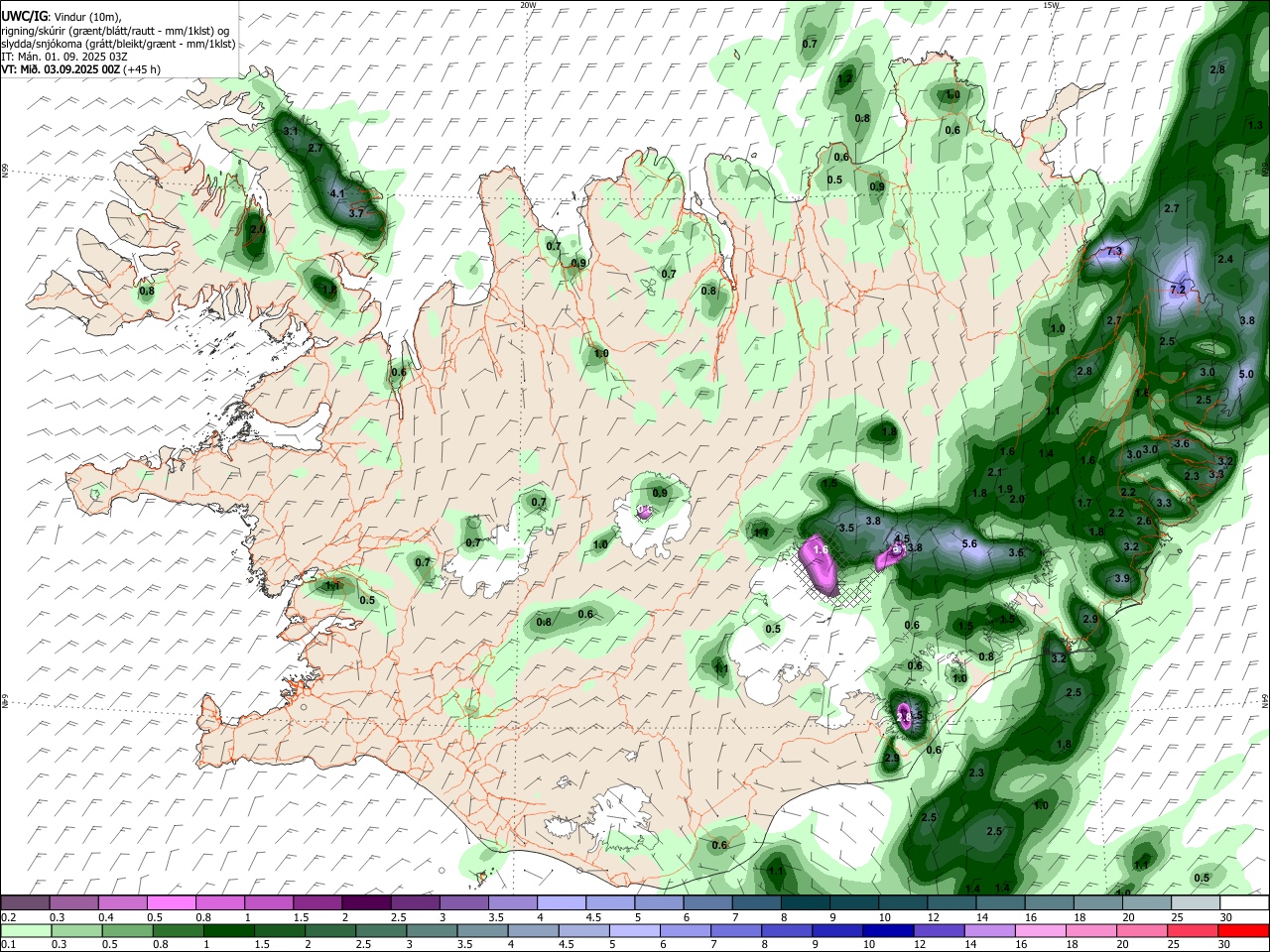Pick the darkest purple swatch between 2 and 2.5
Screen dimensions: 1270x952
365,903
